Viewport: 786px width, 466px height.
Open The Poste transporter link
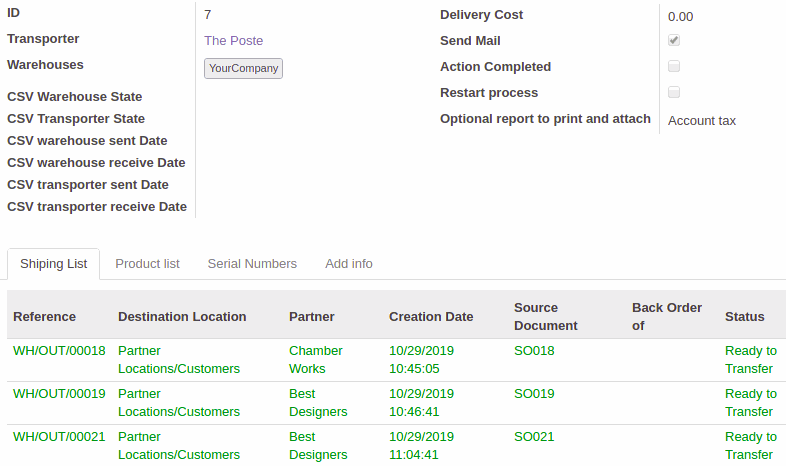(x=234, y=41)
